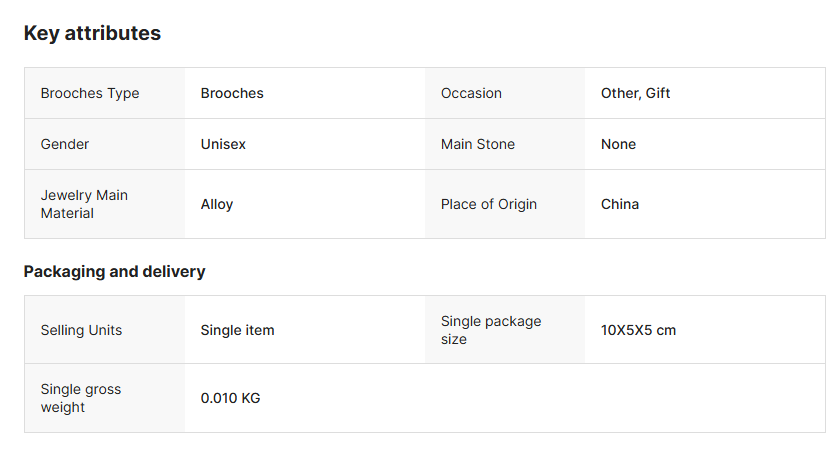This screenshot has height=458, width=839.
Task: Select the Occasion label
Action: point(471,93)
